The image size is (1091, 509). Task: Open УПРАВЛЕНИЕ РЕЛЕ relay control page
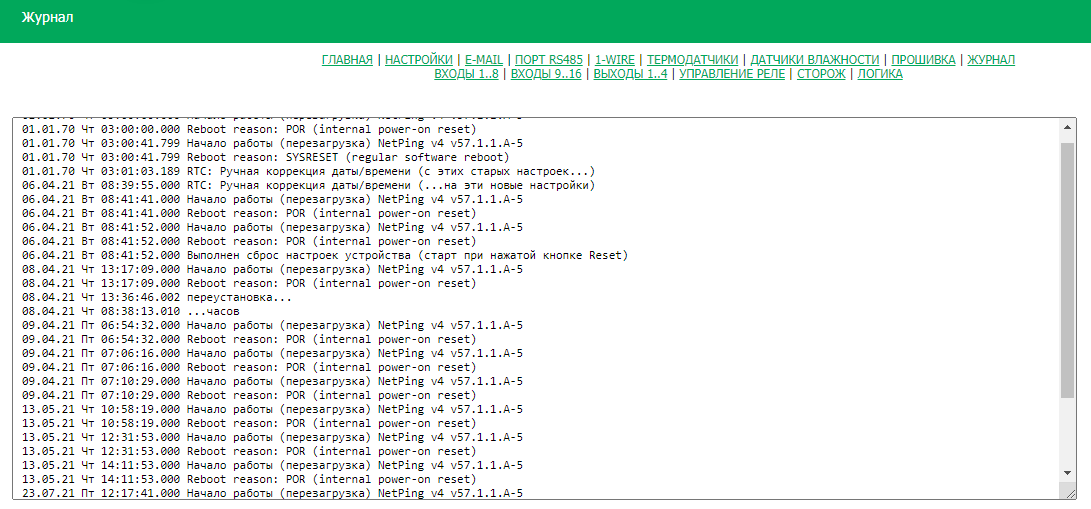pyautogui.click(x=732, y=74)
